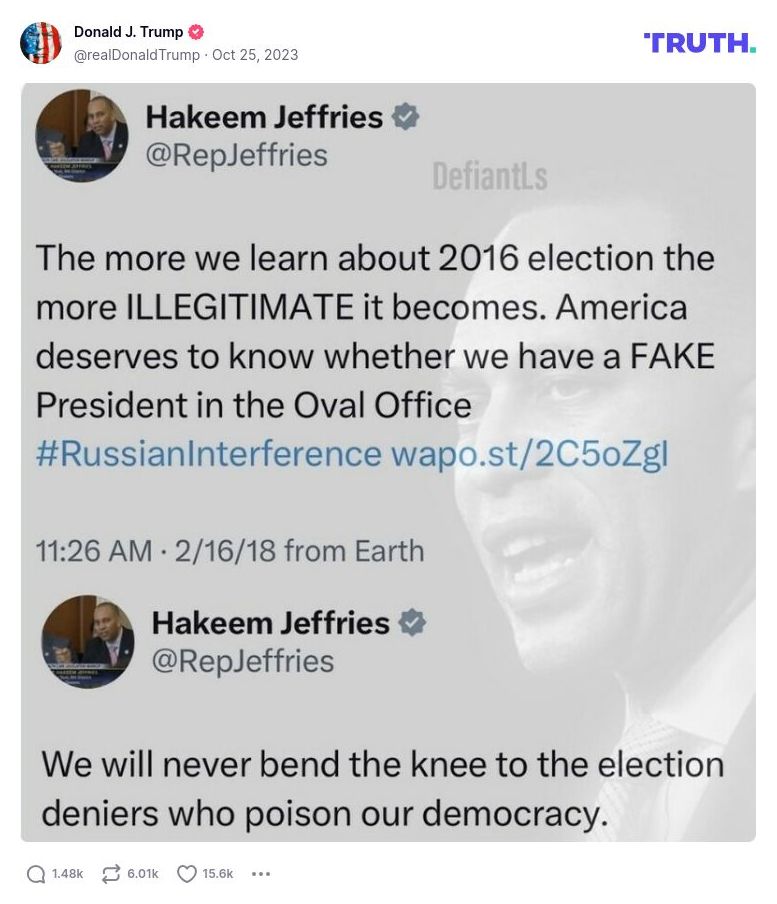Click the 1.48k reply count
This screenshot has width=777, height=904.
pyautogui.click(x=67, y=874)
